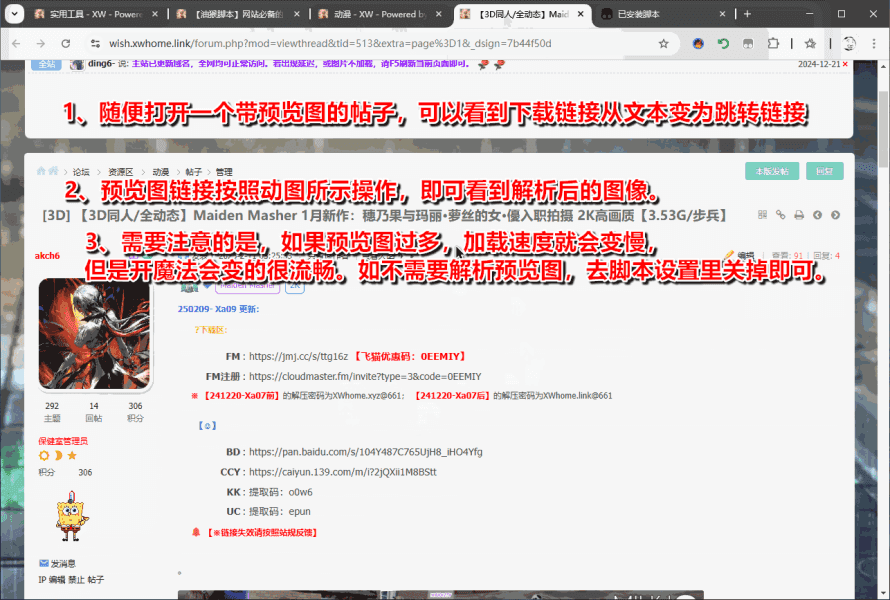890x600 pixels.
Task: Select the 提取码 o0w6 text for KK
Action: point(280,492)
